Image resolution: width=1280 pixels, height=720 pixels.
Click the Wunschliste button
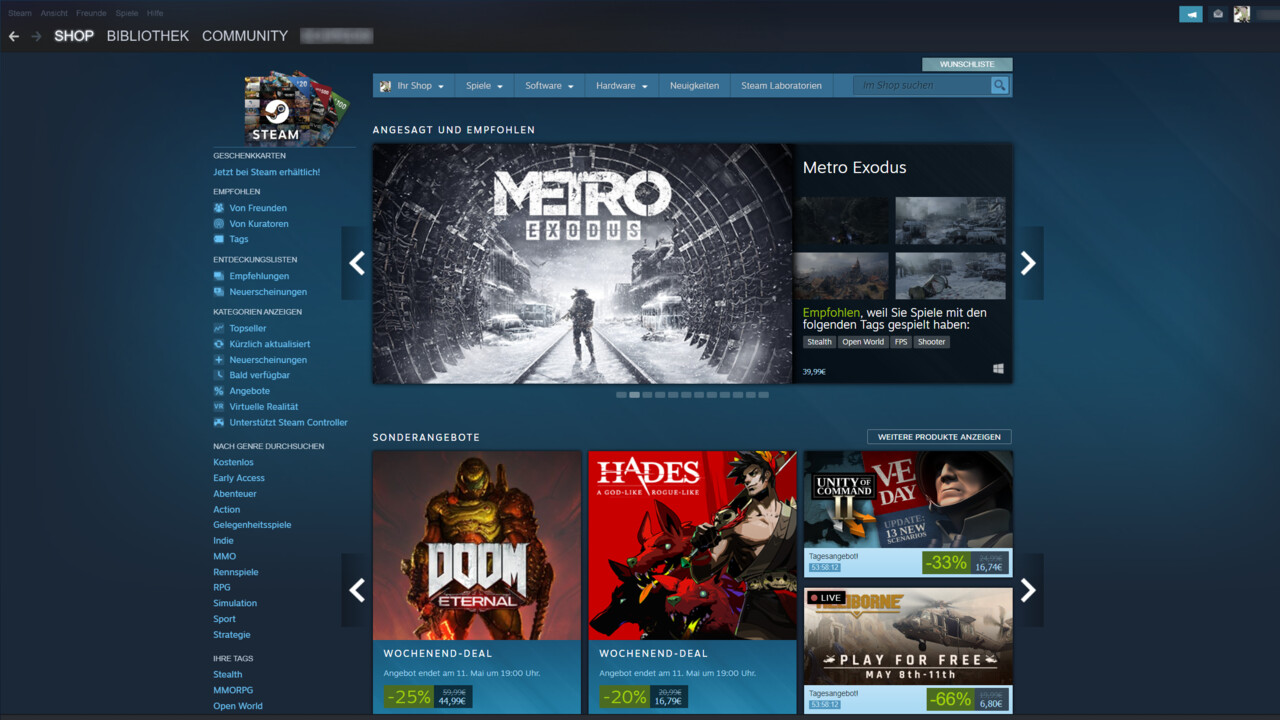point(967,64)
